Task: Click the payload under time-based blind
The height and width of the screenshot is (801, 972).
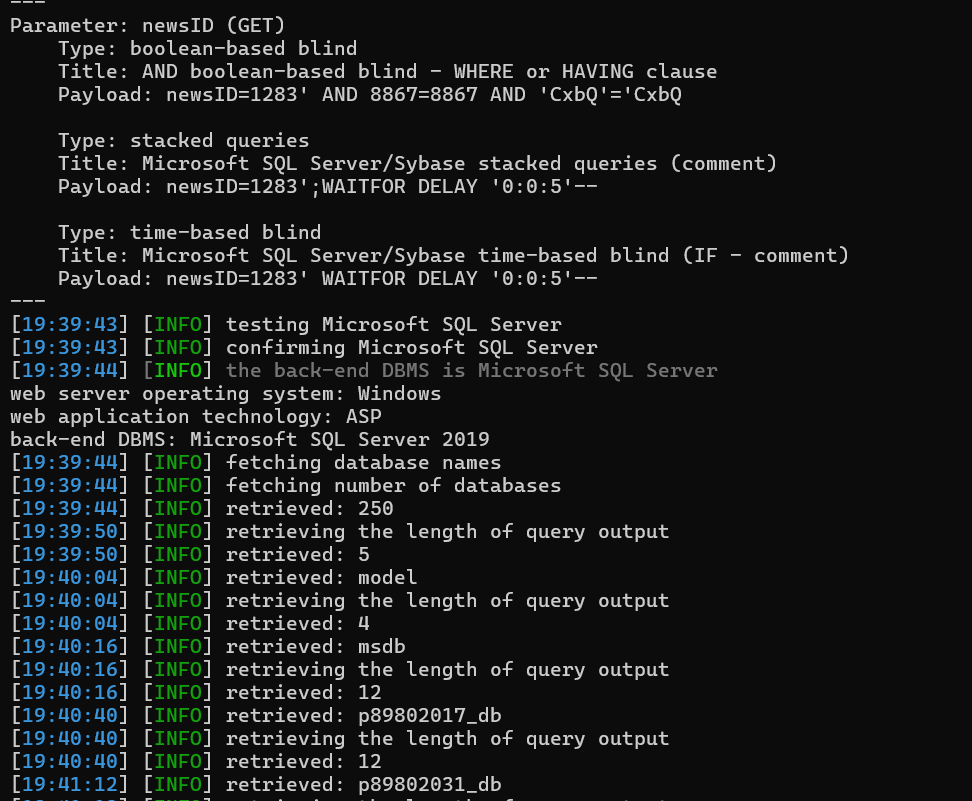Action: pyautogui.click(x=328, y=278)
